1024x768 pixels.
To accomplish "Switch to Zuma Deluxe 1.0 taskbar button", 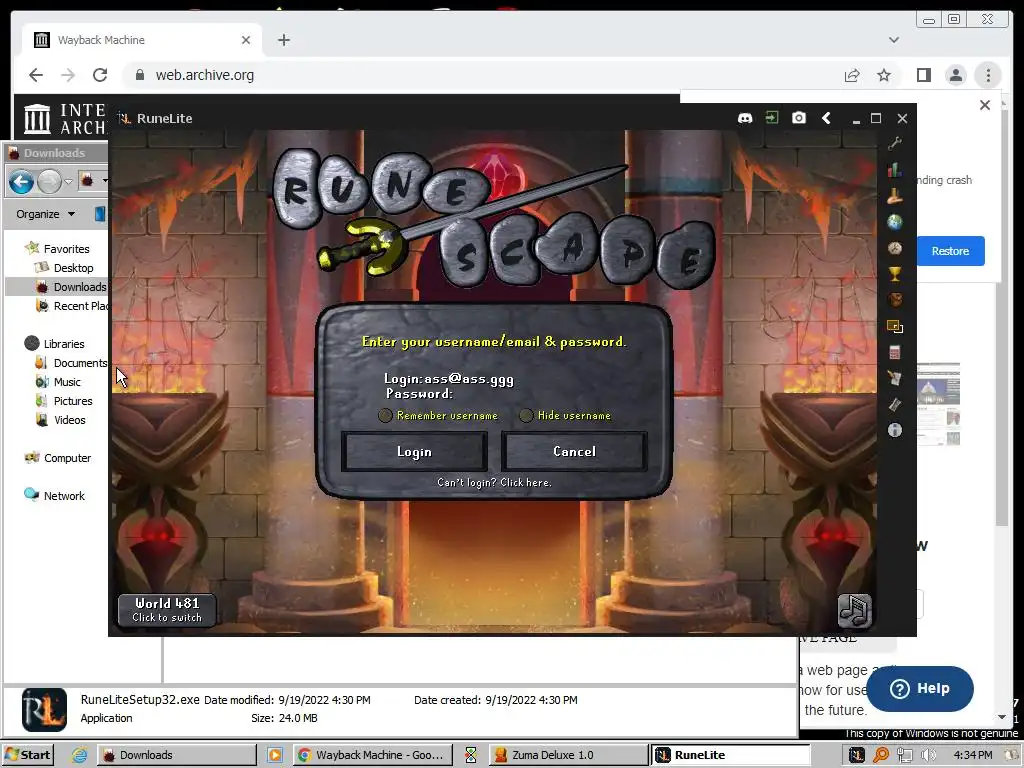I will coord(568,755).
